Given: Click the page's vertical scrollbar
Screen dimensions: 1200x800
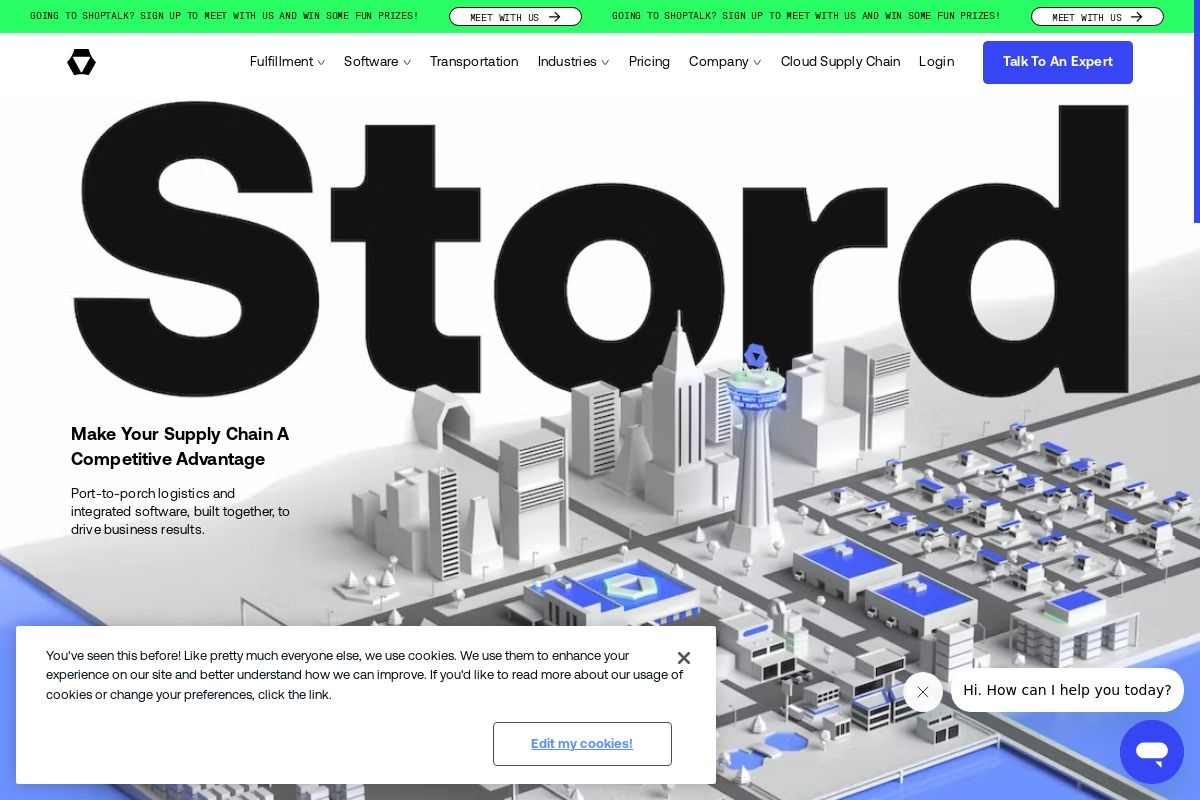Looking at the screenshot, I should (x=1197, y=111).
